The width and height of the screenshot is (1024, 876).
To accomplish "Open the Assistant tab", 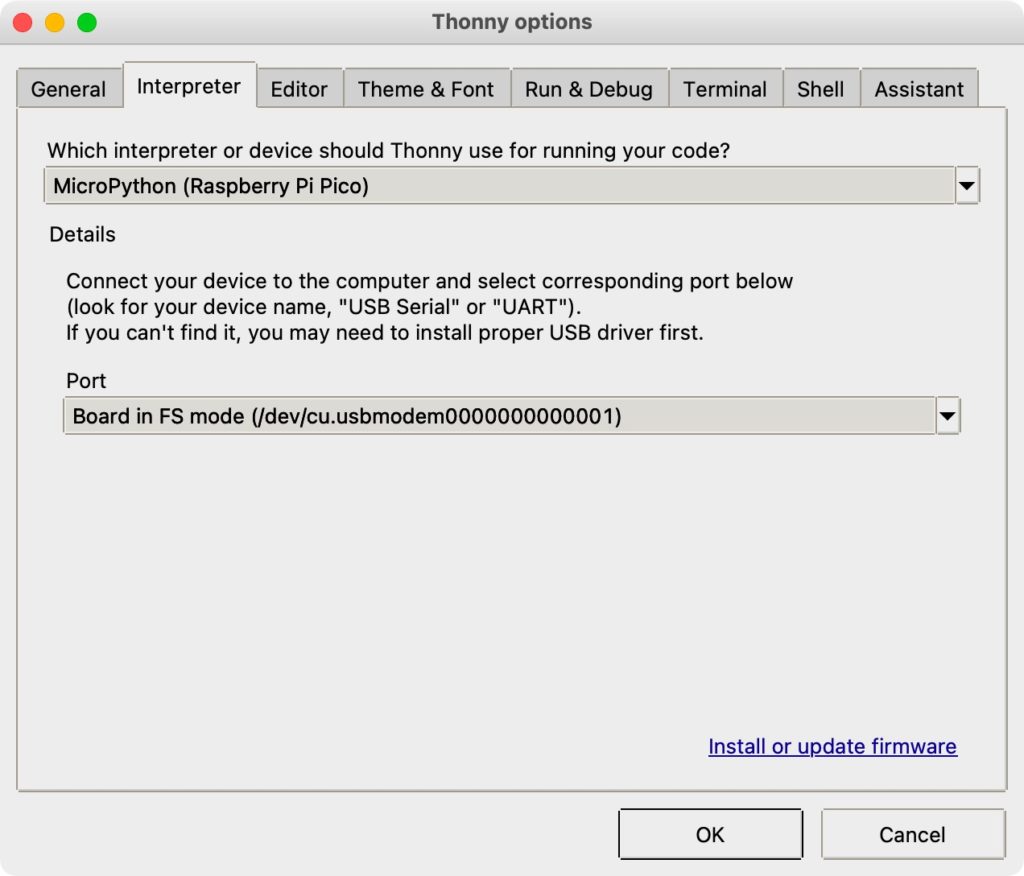I will (919, 89).
